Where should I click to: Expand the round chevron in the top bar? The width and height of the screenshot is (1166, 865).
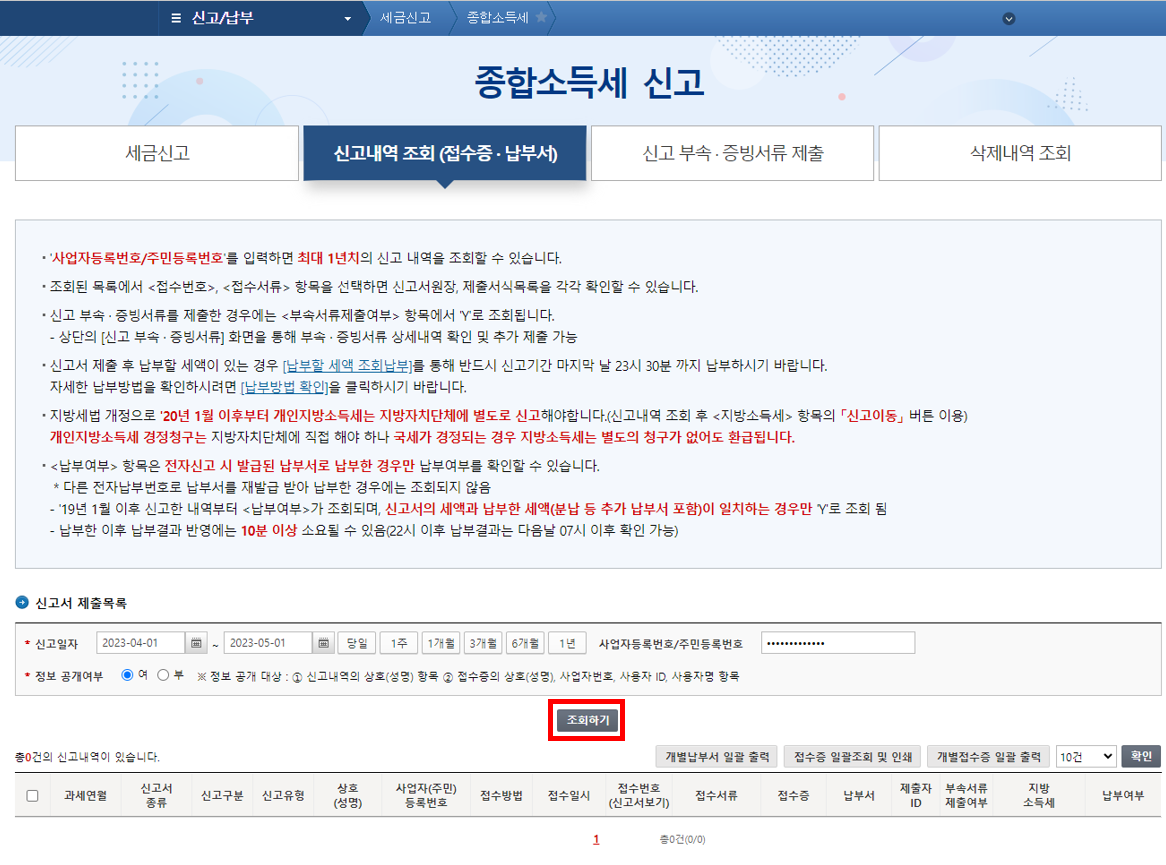tap(1009, 19)
